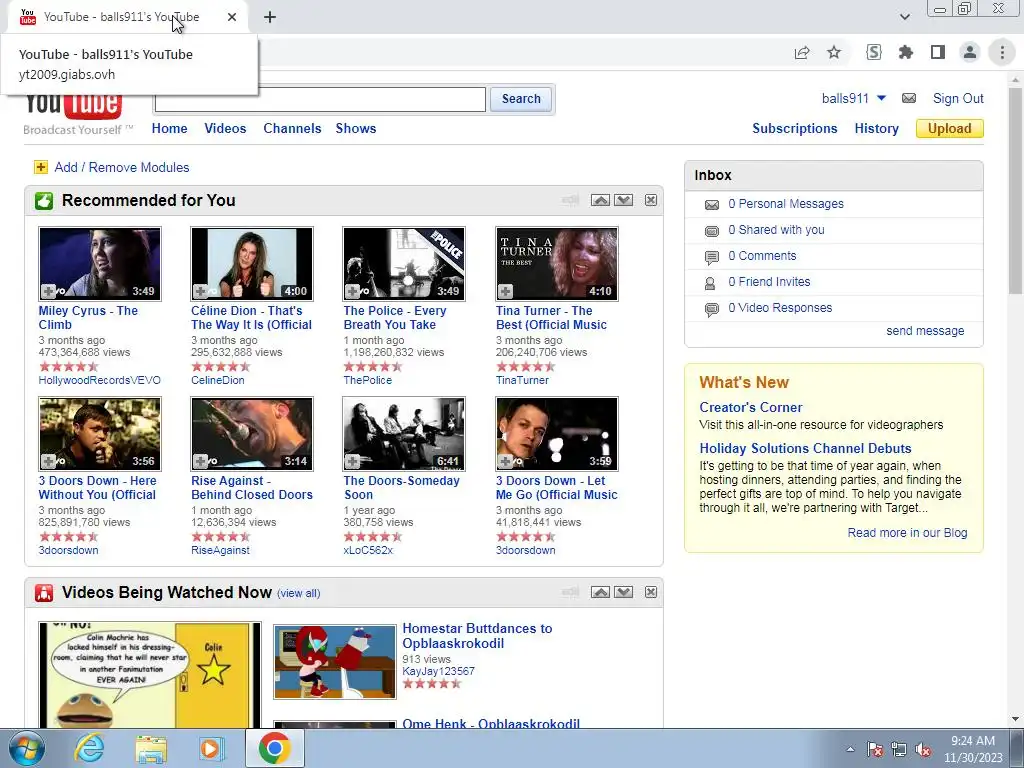This screenshot has width=1024, height=768.
Task: Go to the Home tab
Action: 169,129
